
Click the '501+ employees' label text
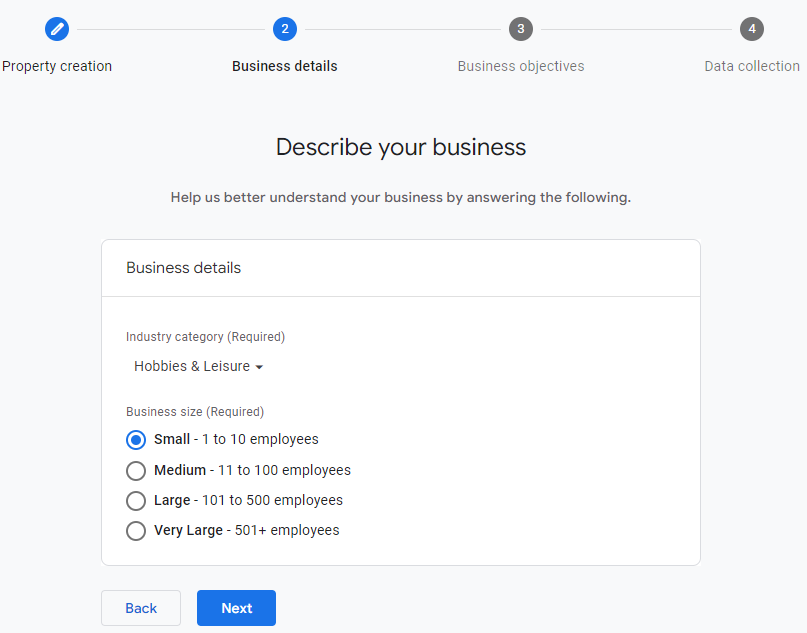287,530
